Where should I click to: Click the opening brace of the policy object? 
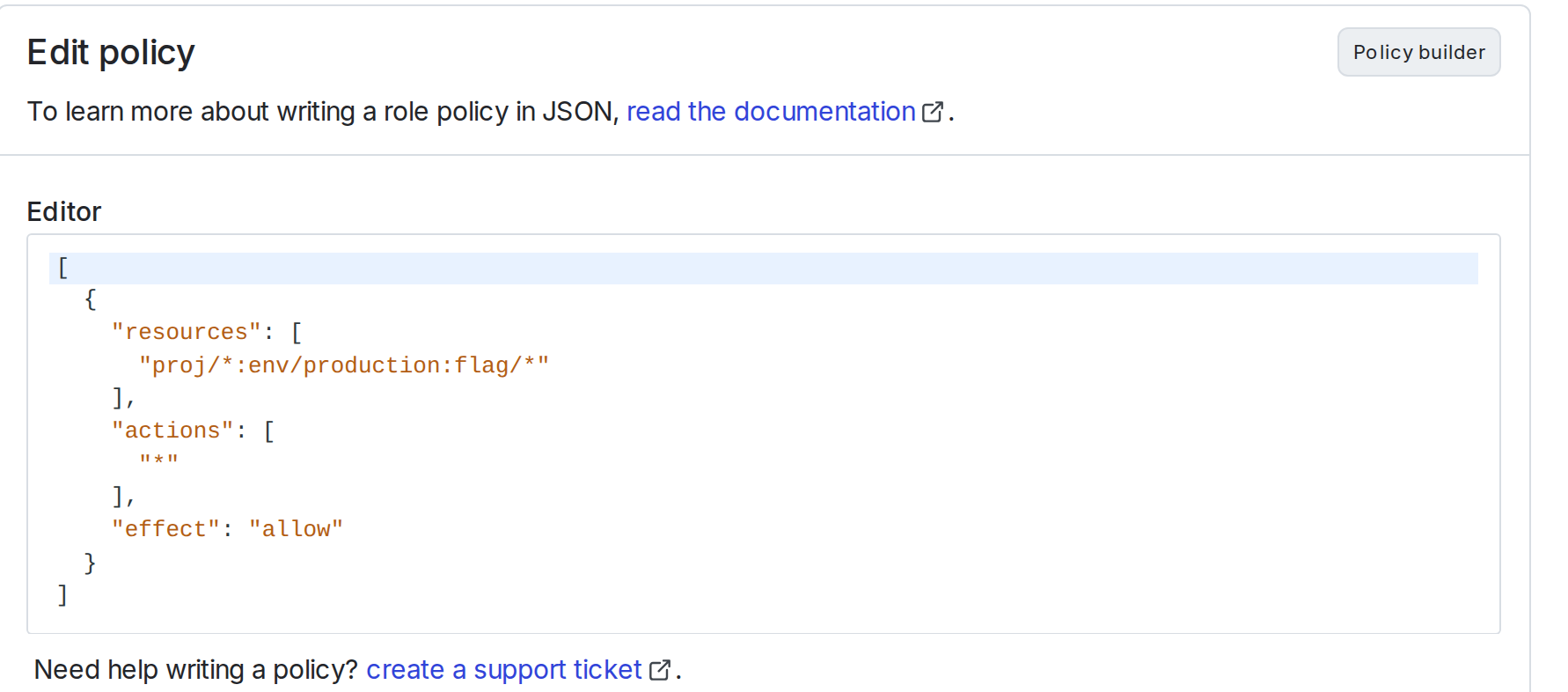[89, 299]
